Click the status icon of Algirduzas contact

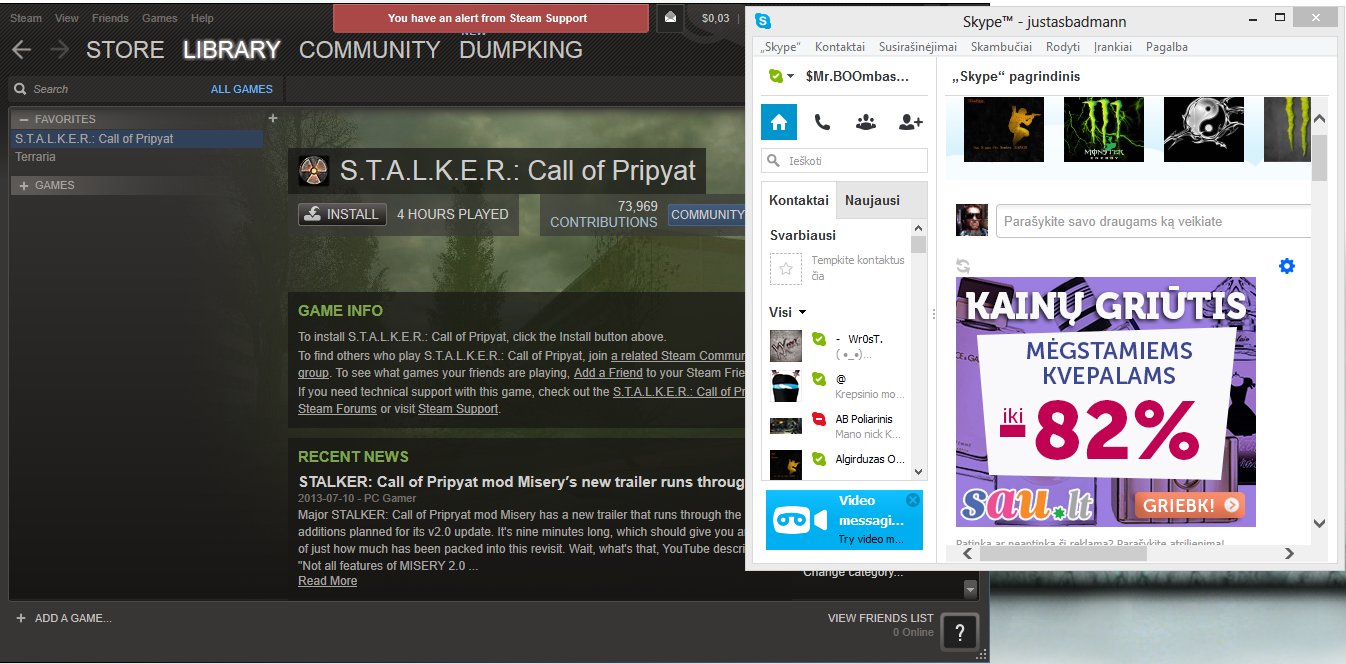click(x=818, y=459)
